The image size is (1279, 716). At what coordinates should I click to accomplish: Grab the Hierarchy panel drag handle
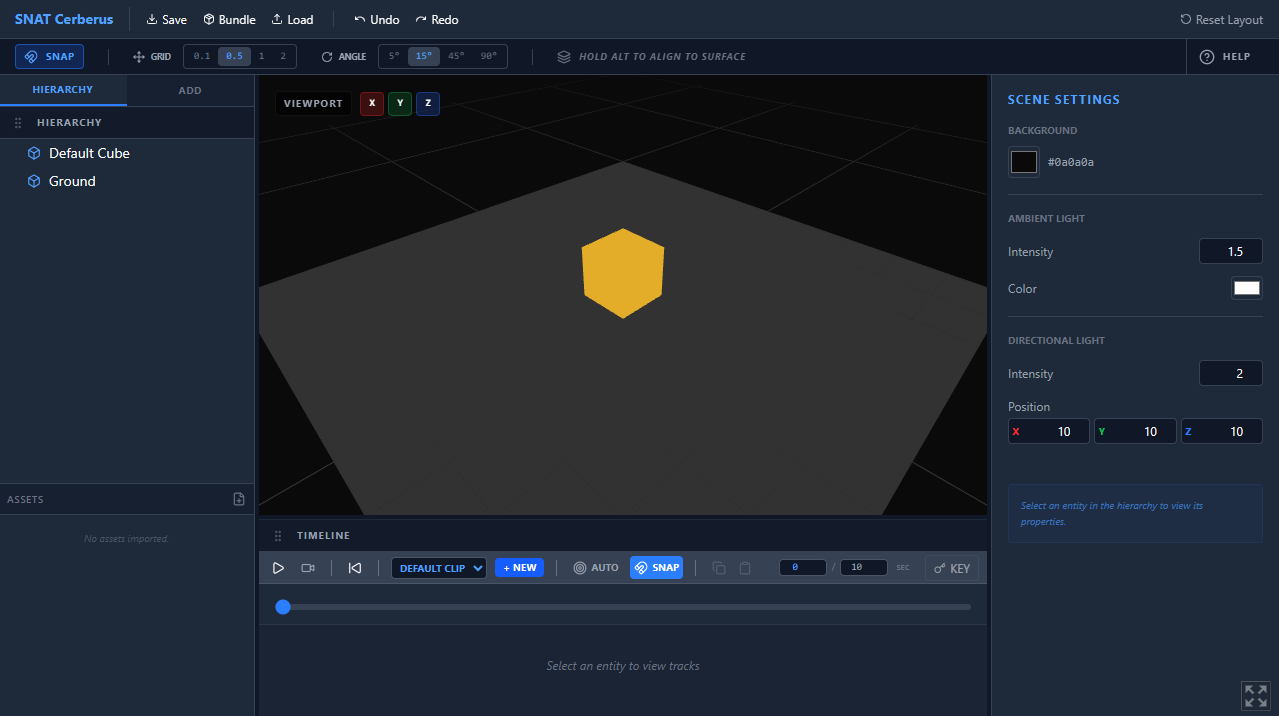coord(18,123)
